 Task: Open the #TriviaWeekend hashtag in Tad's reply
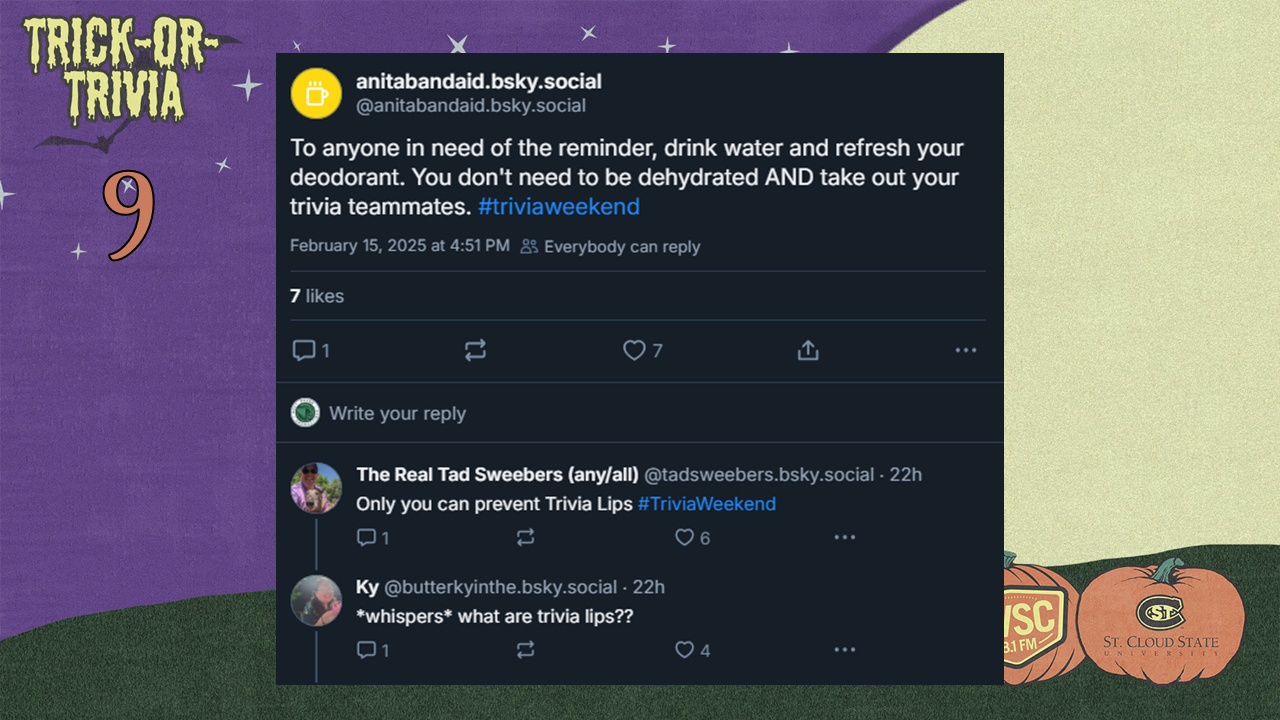click(x=706, y=504)
